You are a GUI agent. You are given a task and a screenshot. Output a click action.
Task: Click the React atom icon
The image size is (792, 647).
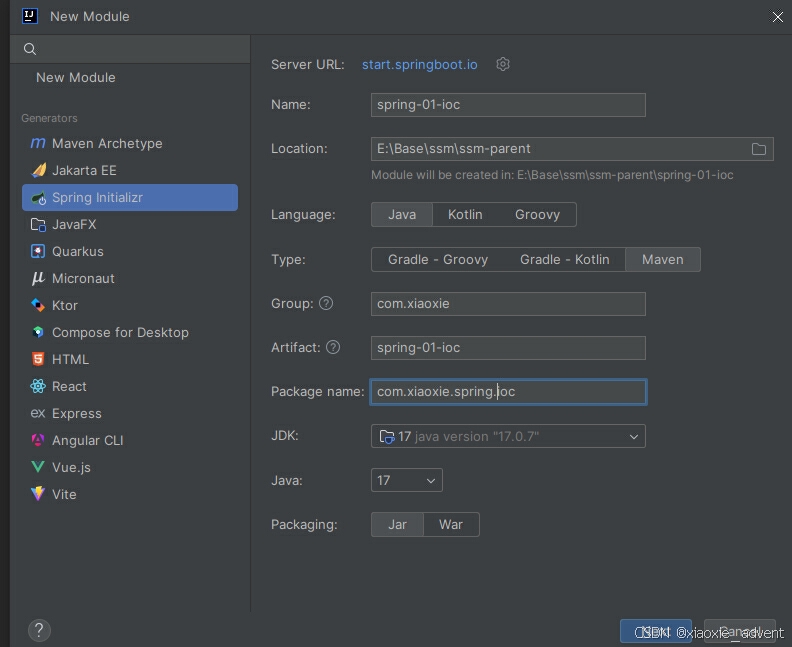[x=38, y=386]
